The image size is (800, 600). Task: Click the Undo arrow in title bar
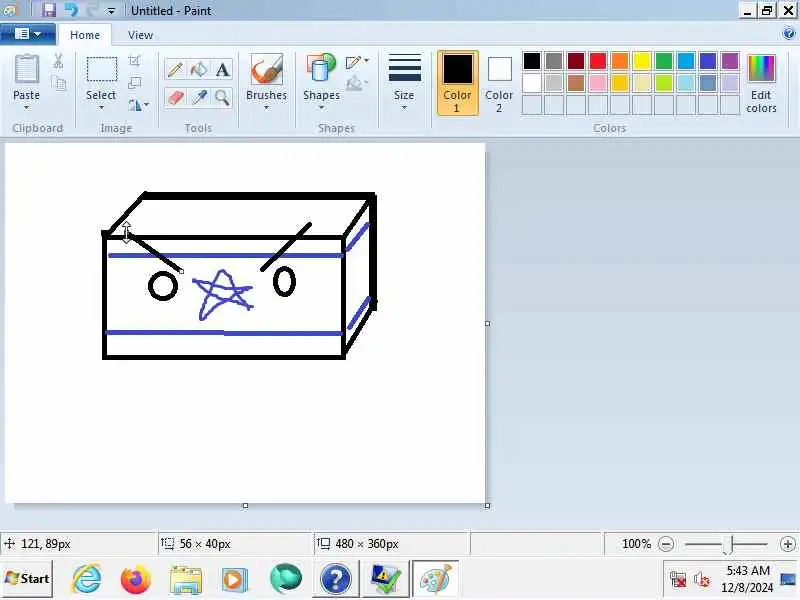pos(71,10)
